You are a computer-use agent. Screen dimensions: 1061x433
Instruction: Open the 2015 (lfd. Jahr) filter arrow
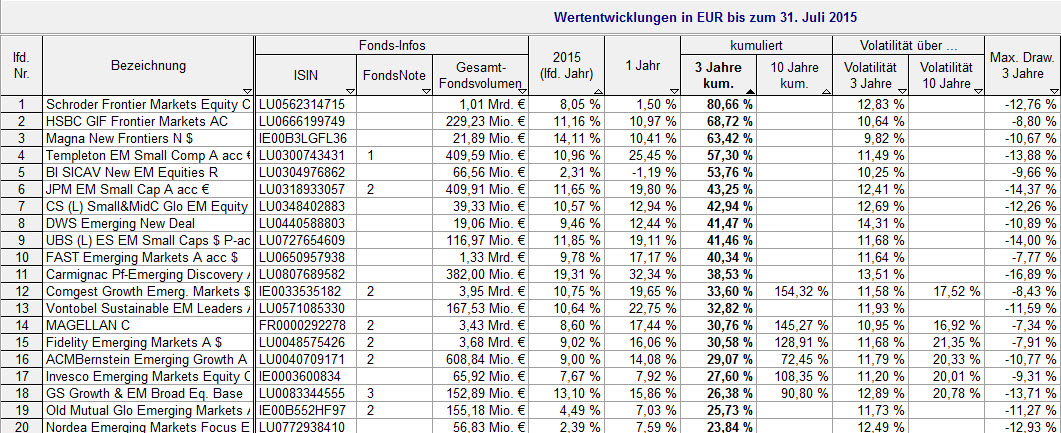point(598,91)
